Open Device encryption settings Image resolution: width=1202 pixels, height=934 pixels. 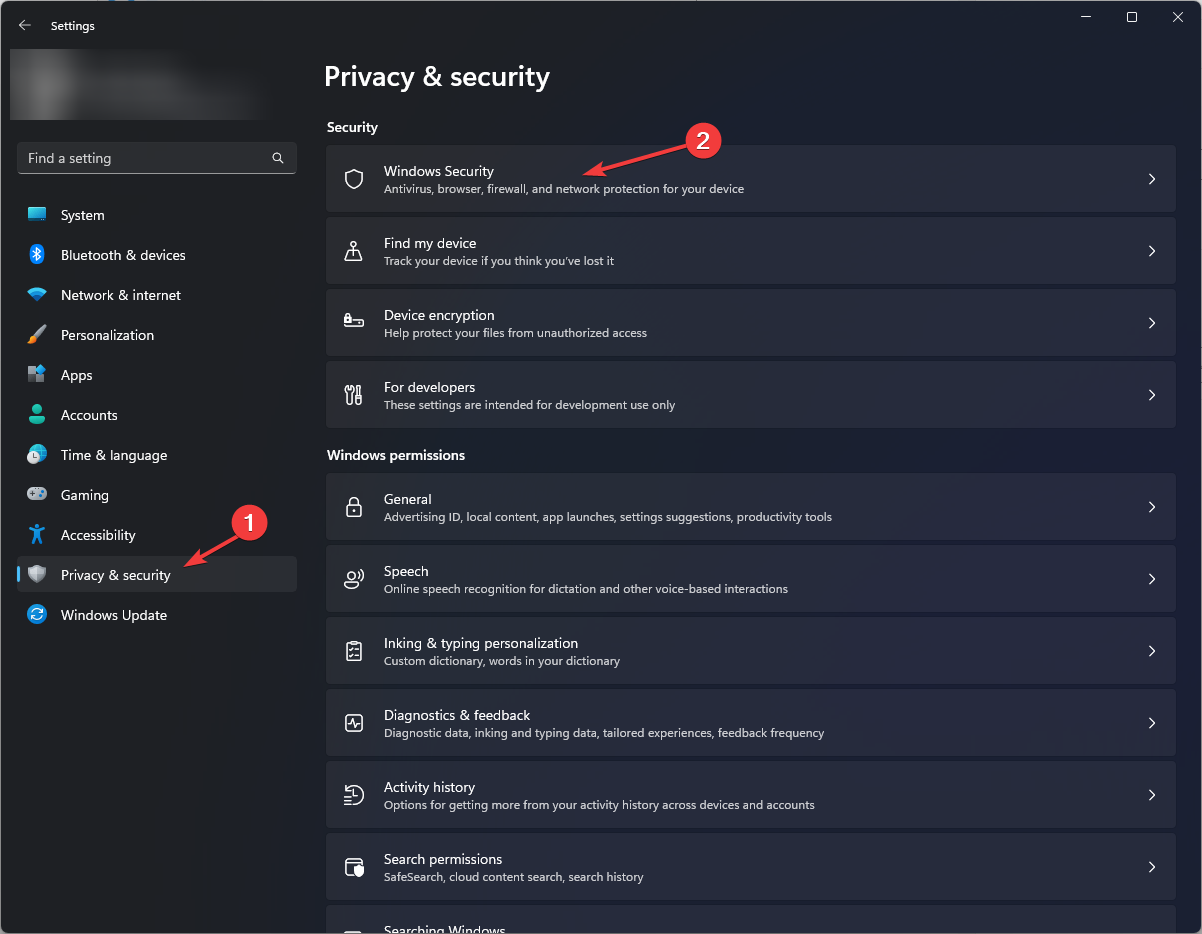point(751,323)
